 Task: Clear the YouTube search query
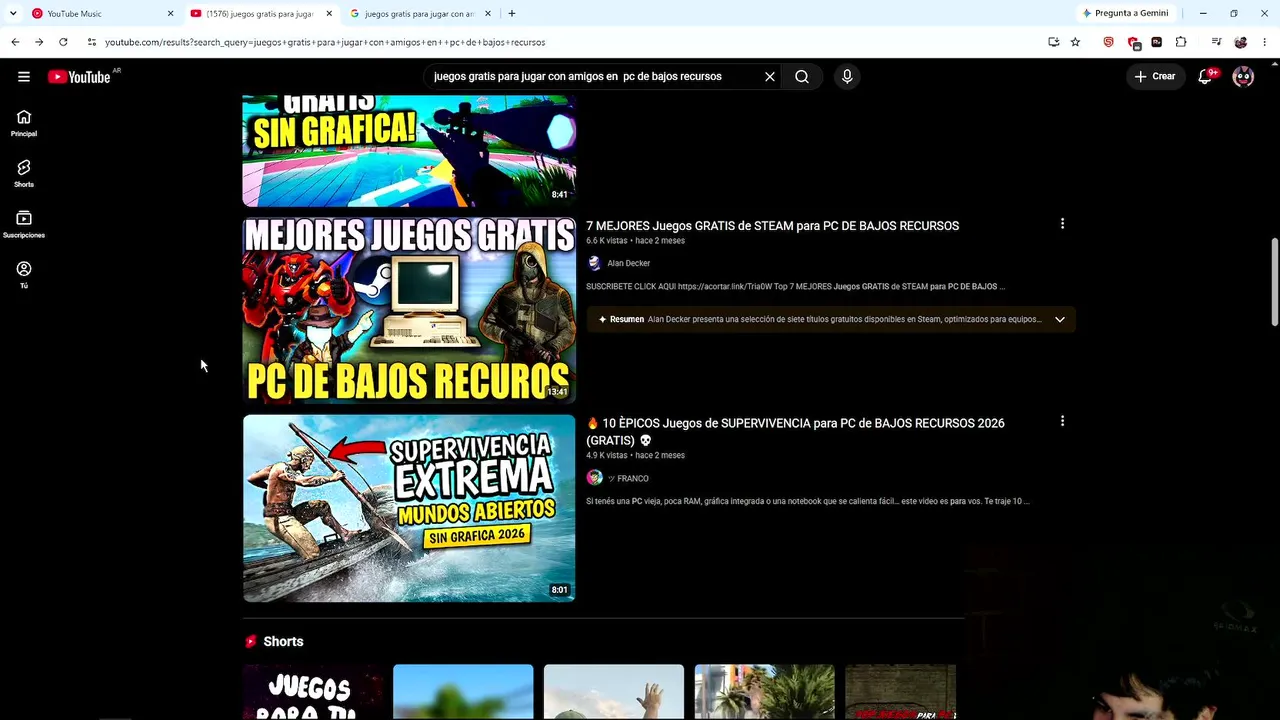point(770,77)
